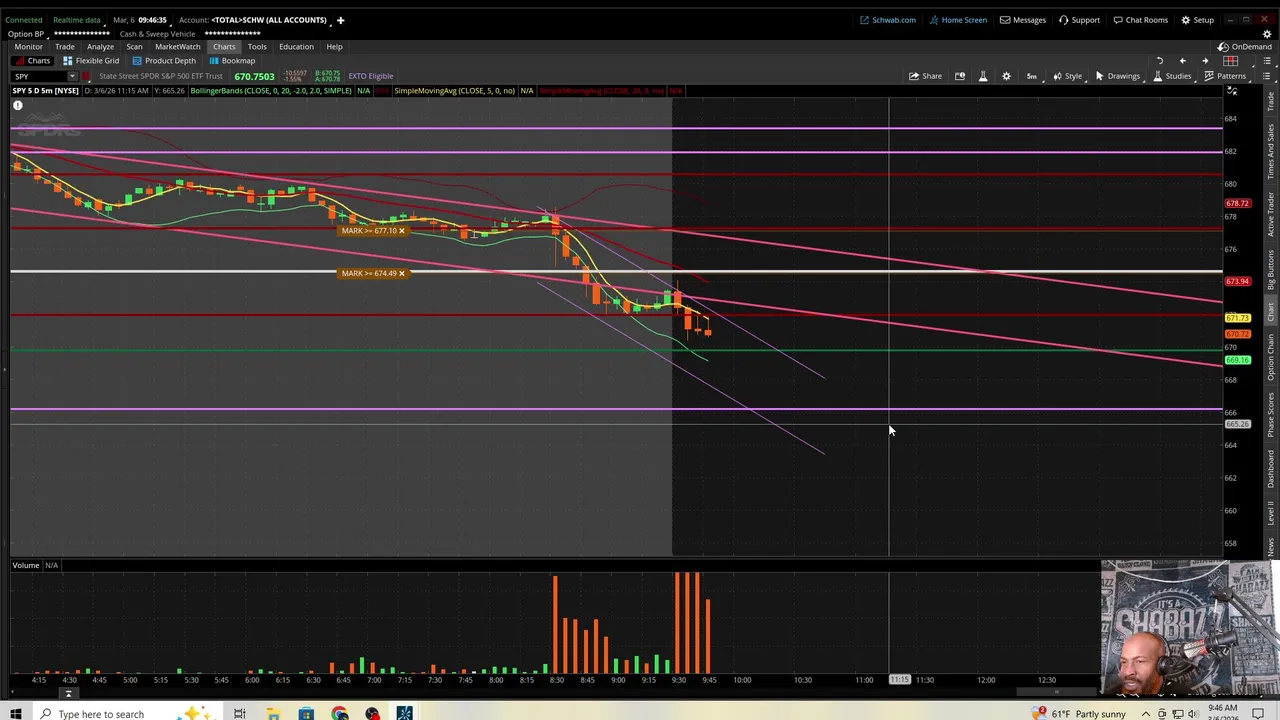1280x720 pixels.
Task: Toggle the Volume subgraph label
Action: click(x=26, y=566)
